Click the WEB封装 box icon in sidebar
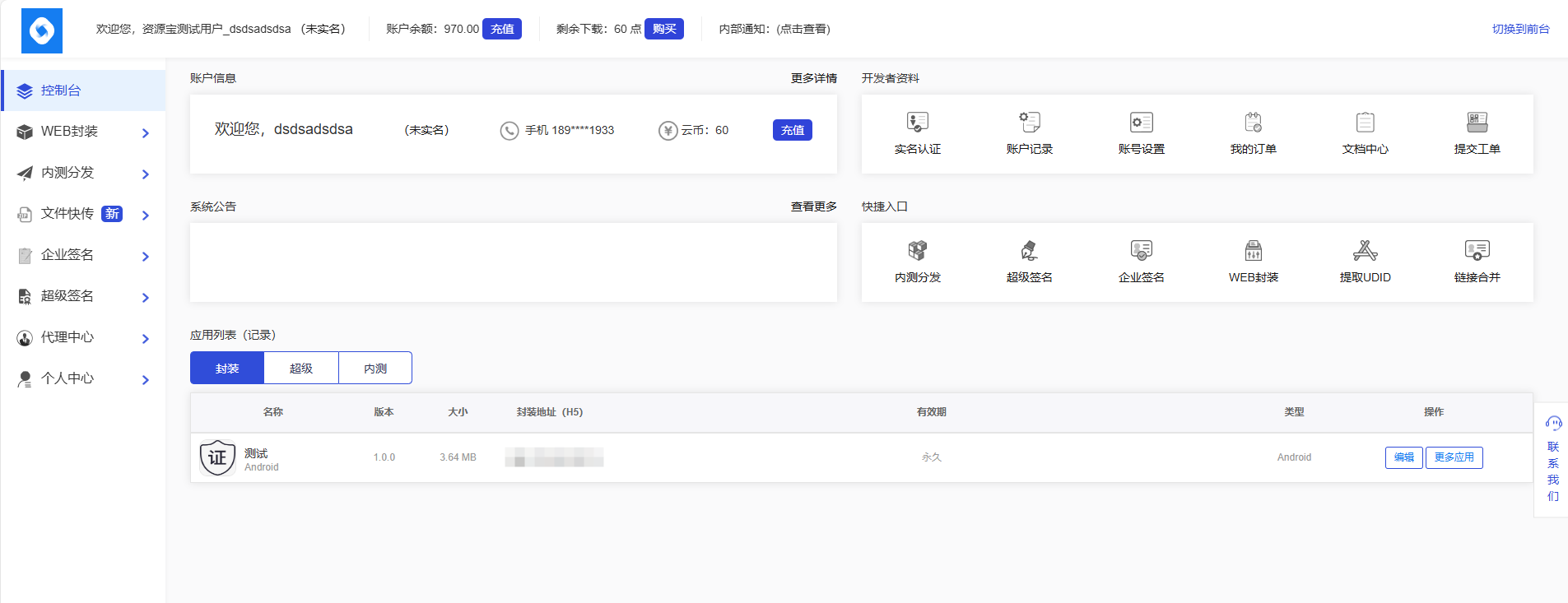This screenshot has height=603, width=1568. pos(25,132)
